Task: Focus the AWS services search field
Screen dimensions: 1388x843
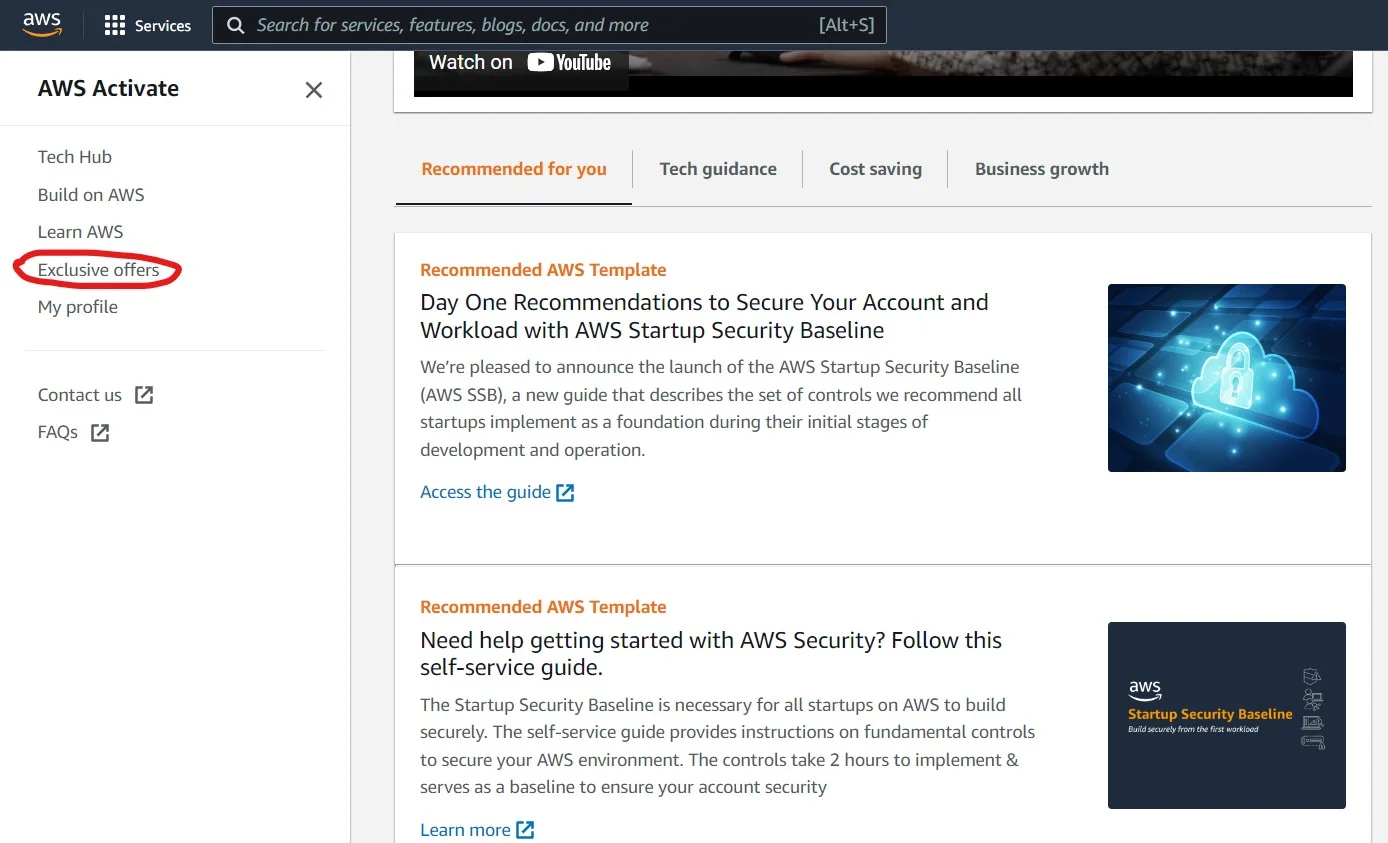Action: [530, 25]
